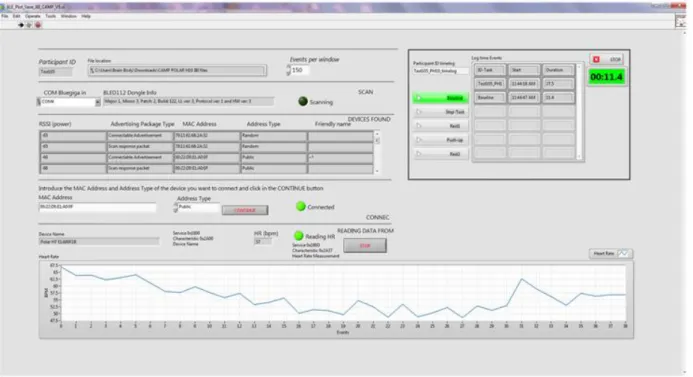Toggle the green Baseline task button

440,98
